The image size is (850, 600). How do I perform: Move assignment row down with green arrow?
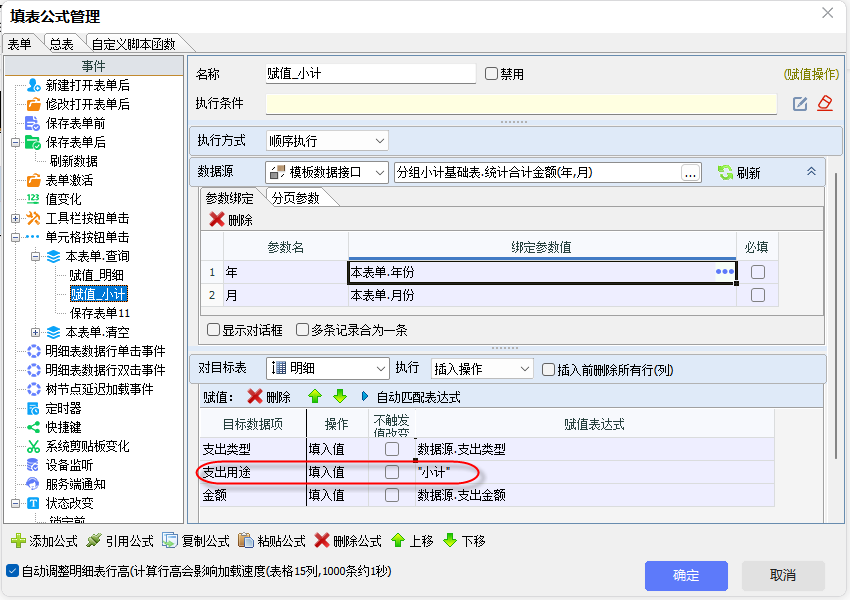point(339,397)
